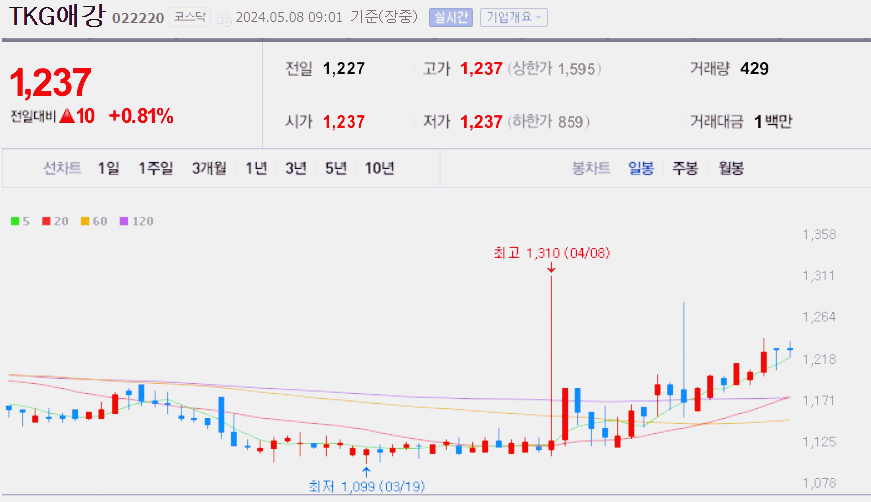
Task: Click the stock code 022220
Action: tap(138, 18)
